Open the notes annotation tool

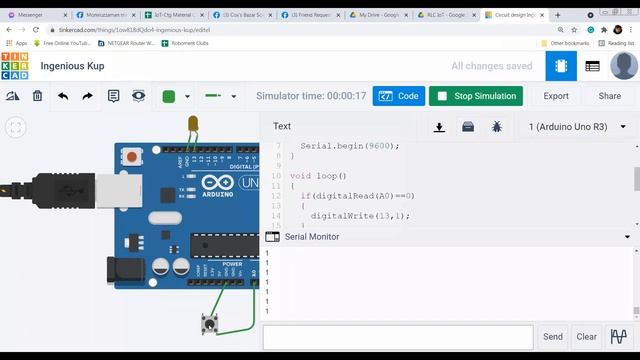(x=113, y=96)
